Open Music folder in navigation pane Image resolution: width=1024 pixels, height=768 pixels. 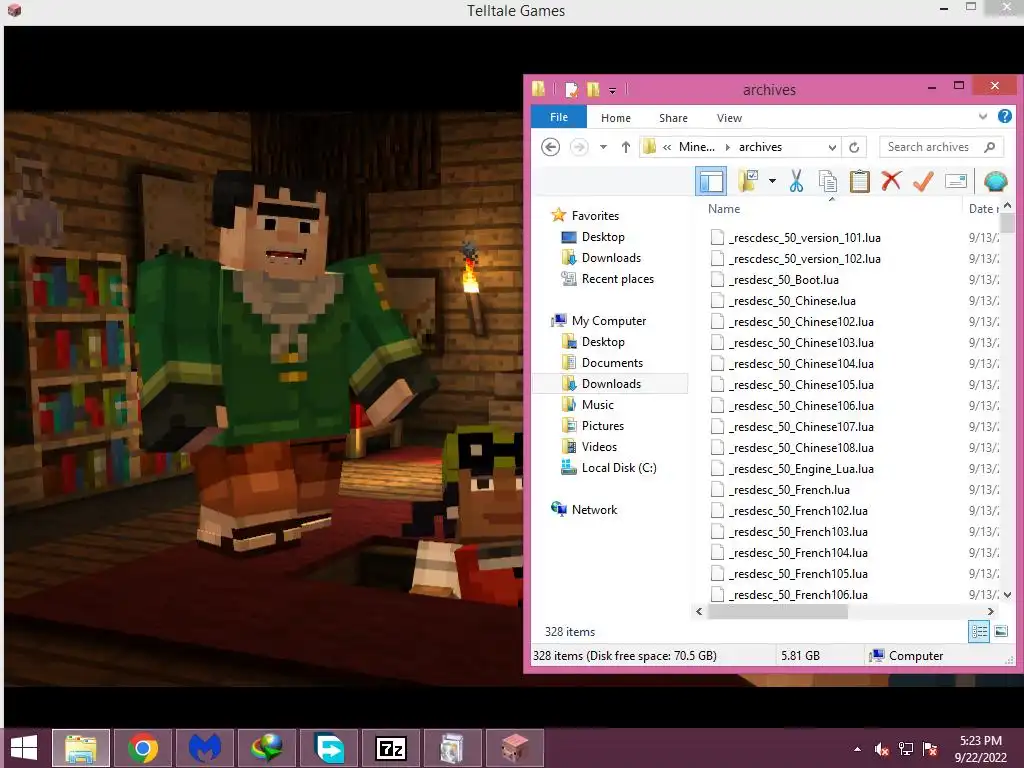(597, 405)
